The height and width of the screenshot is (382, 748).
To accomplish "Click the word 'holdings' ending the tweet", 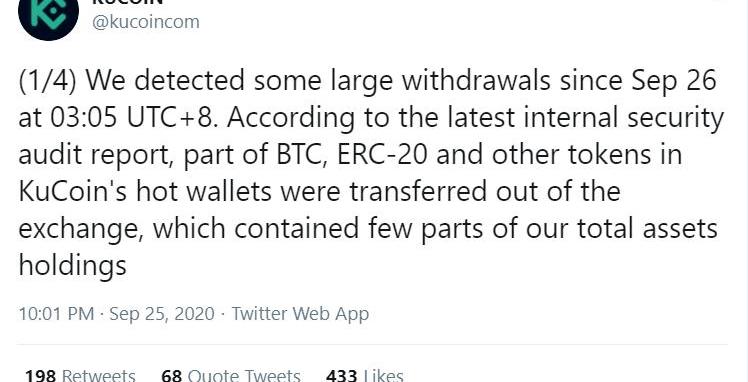I will 73,265.
